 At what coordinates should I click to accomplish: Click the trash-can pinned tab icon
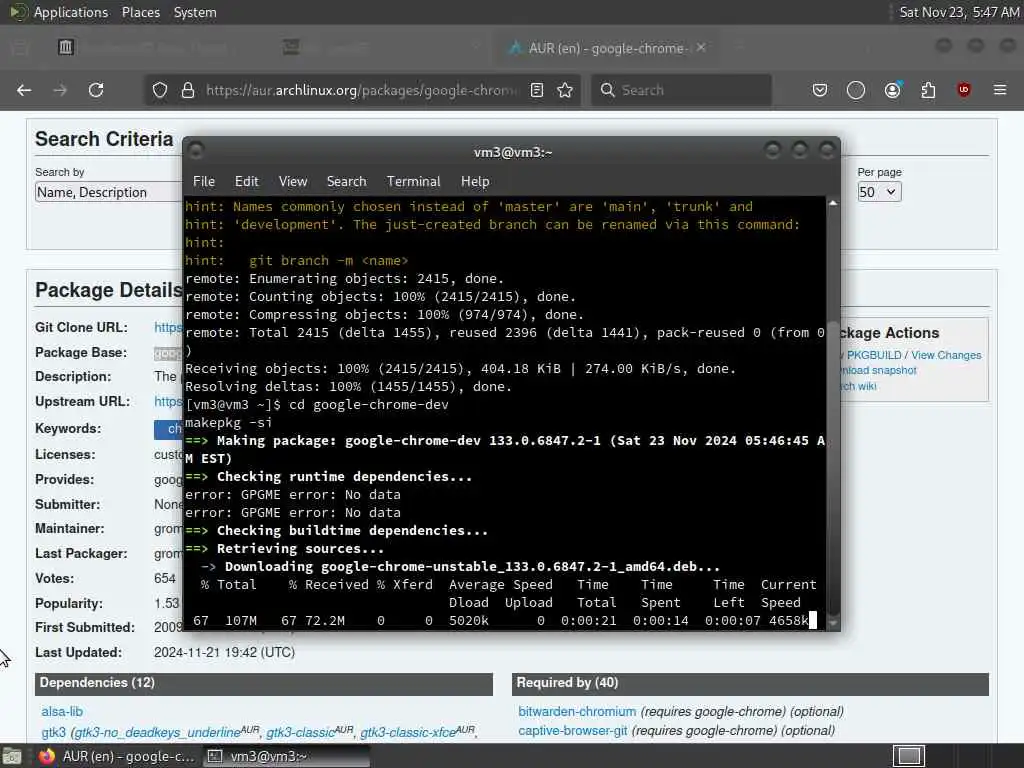[65, 47]
